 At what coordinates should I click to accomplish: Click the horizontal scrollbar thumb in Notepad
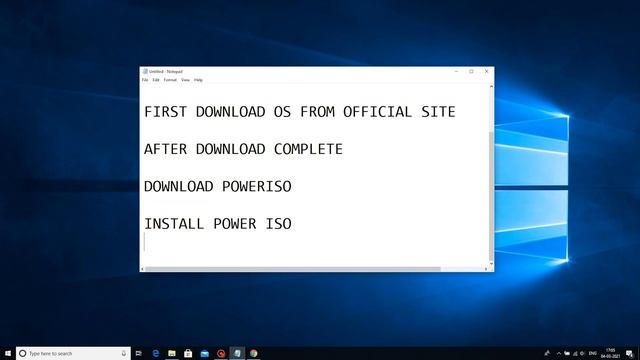click(293, 269)
